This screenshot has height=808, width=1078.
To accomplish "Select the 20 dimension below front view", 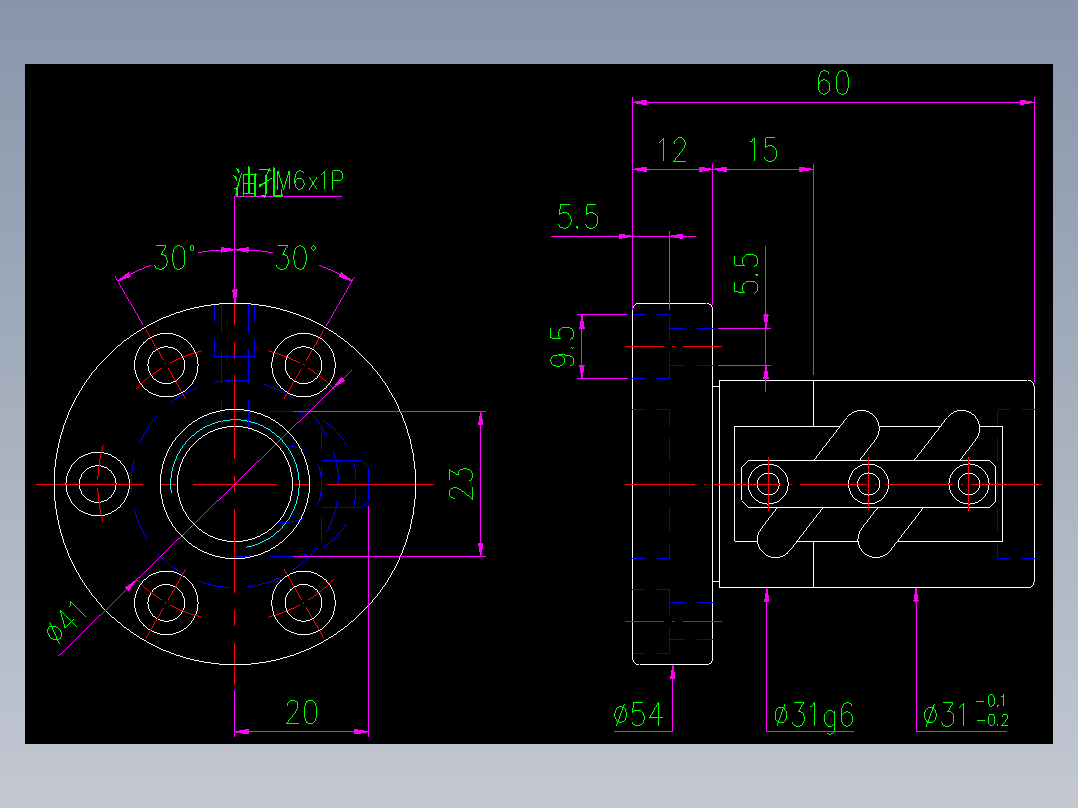I will [x=300, y=713].
